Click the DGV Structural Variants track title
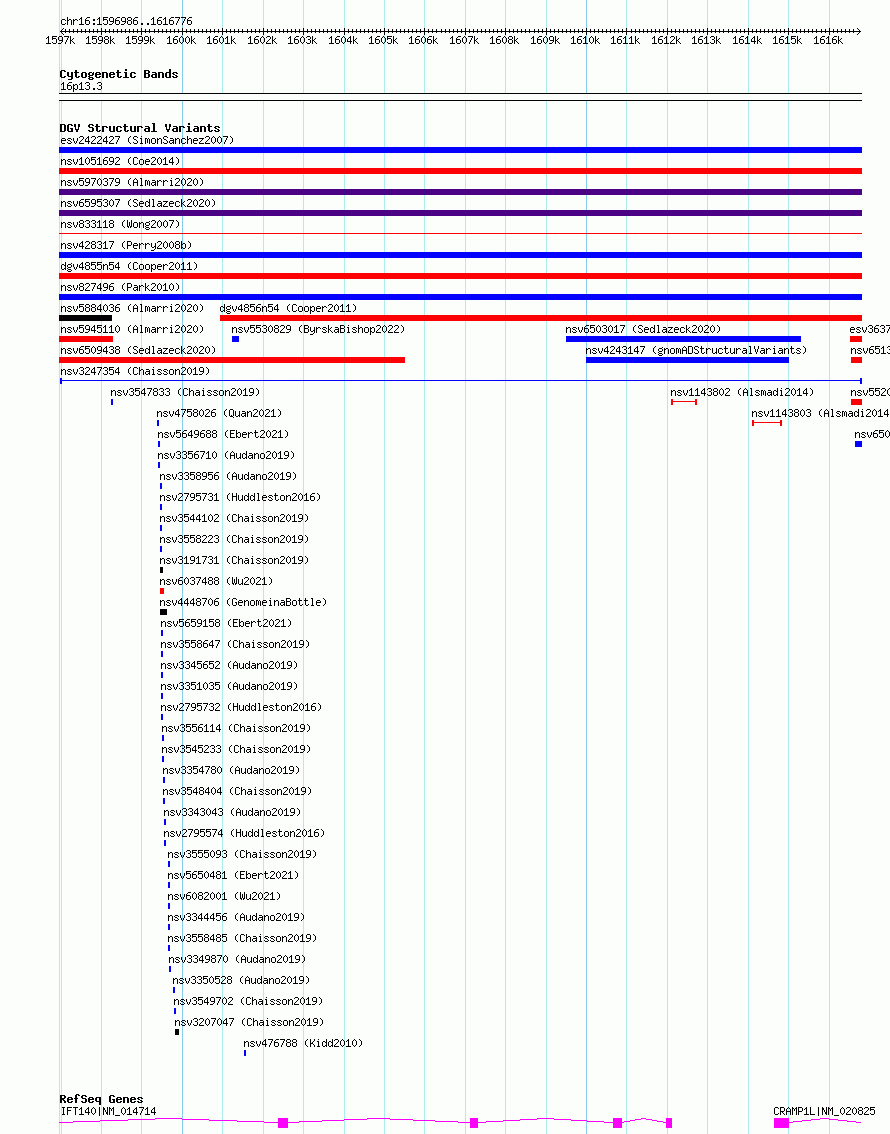Screen dimensions: 890x1134 pyautogui.click(x=140, y=127)
